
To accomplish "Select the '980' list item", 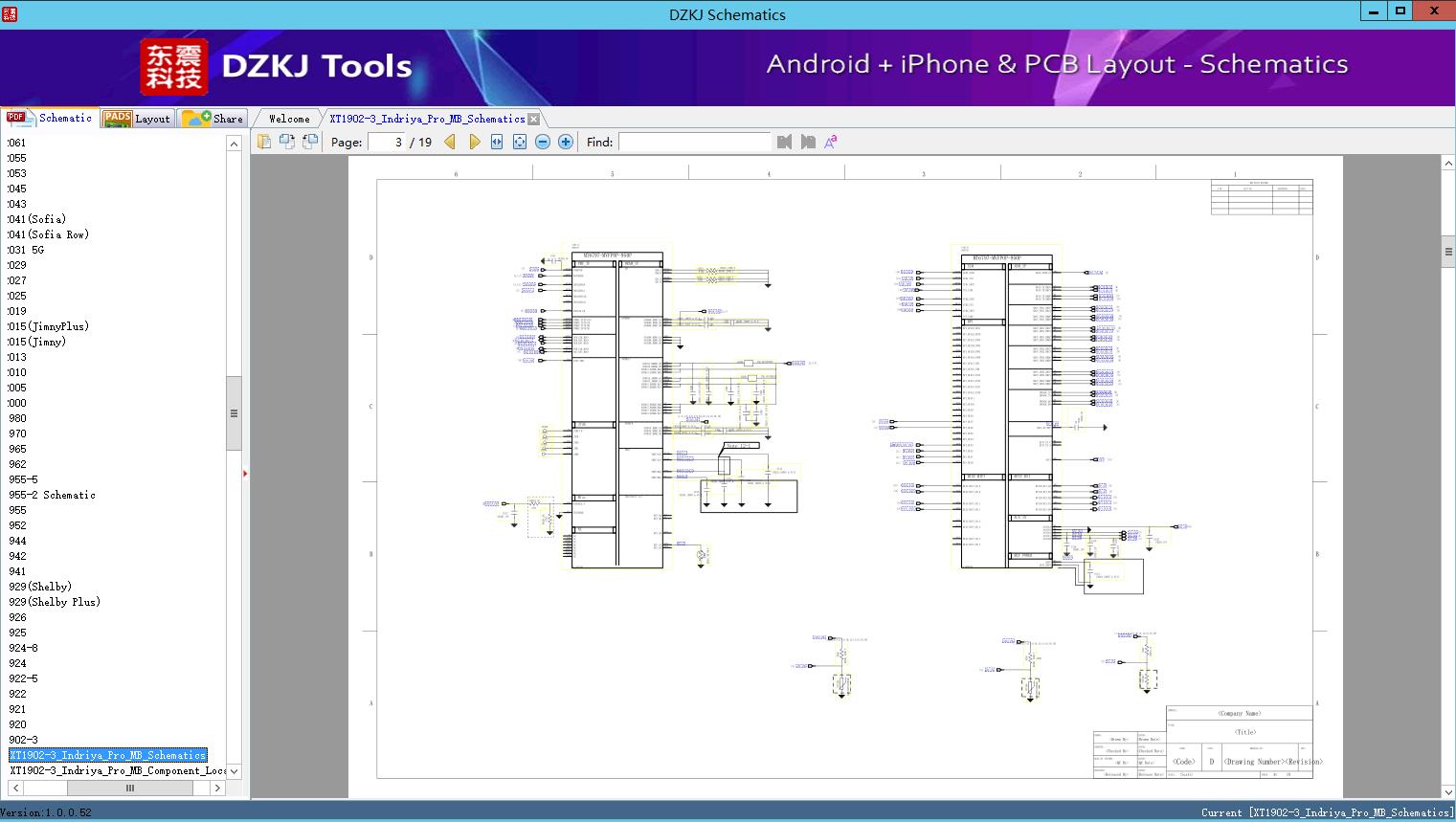I will click(17, 418).
